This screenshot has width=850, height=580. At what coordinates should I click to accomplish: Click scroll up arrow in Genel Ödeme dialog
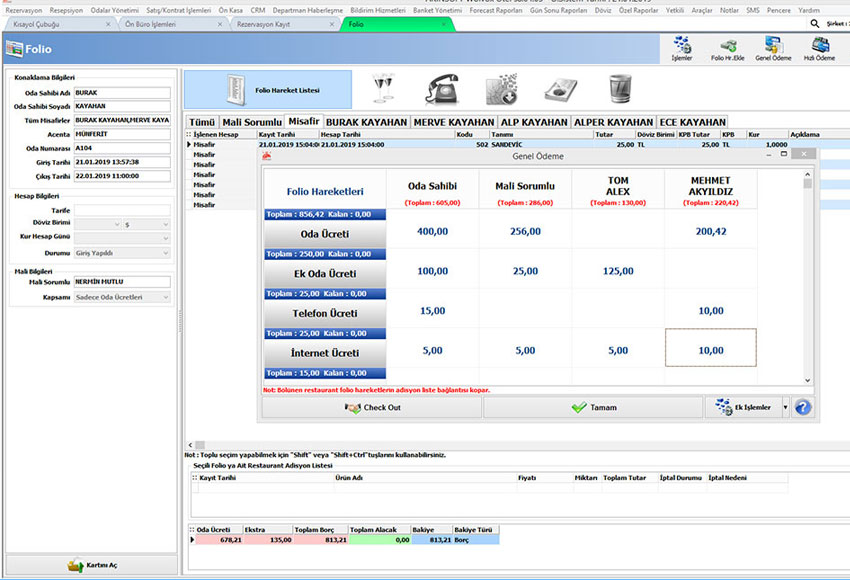coord(807,174)
